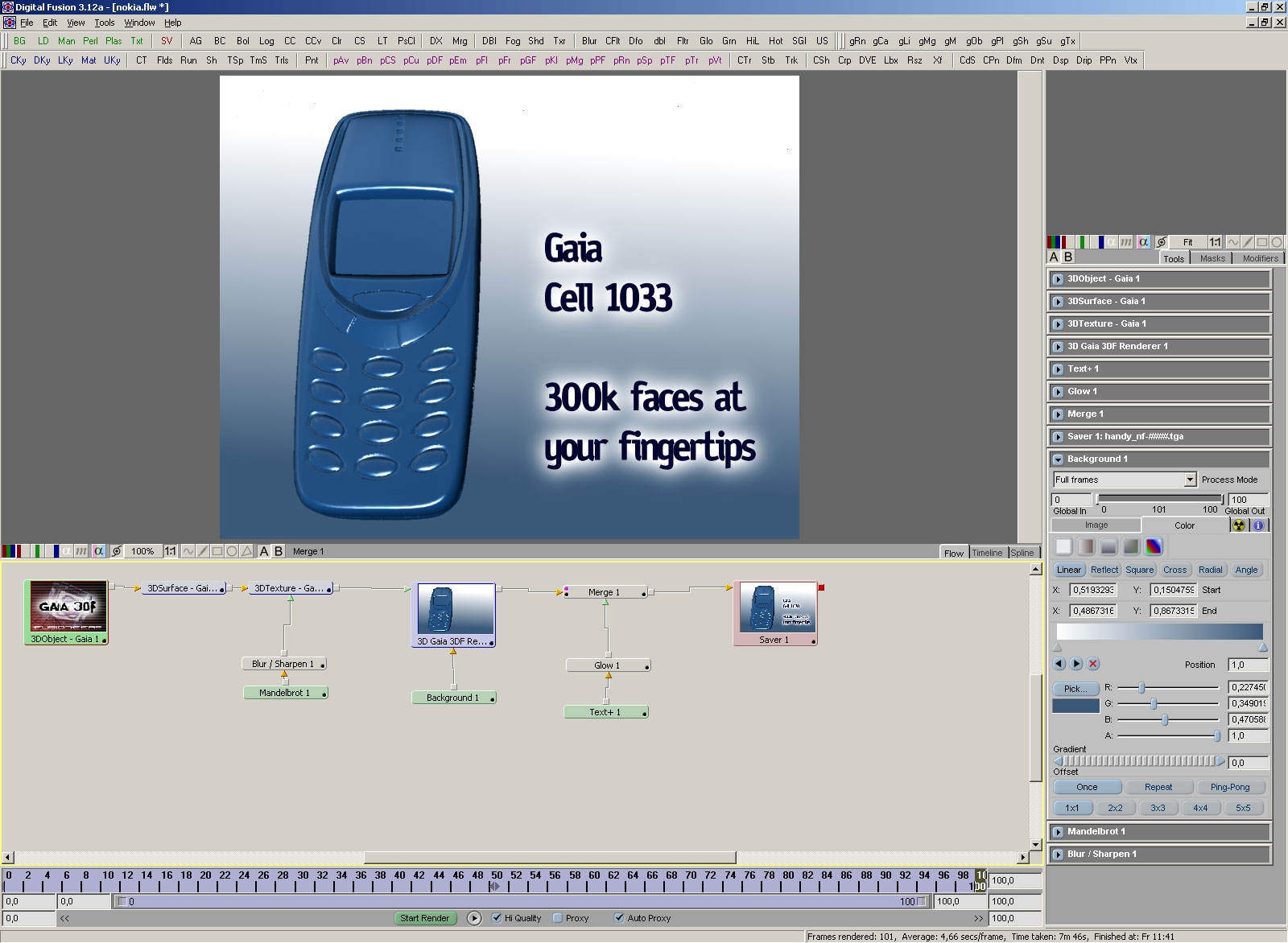Viewport: 1288px width, 943px height.
Task: Go to the next gradient color stop
Action: [1076, 665]
